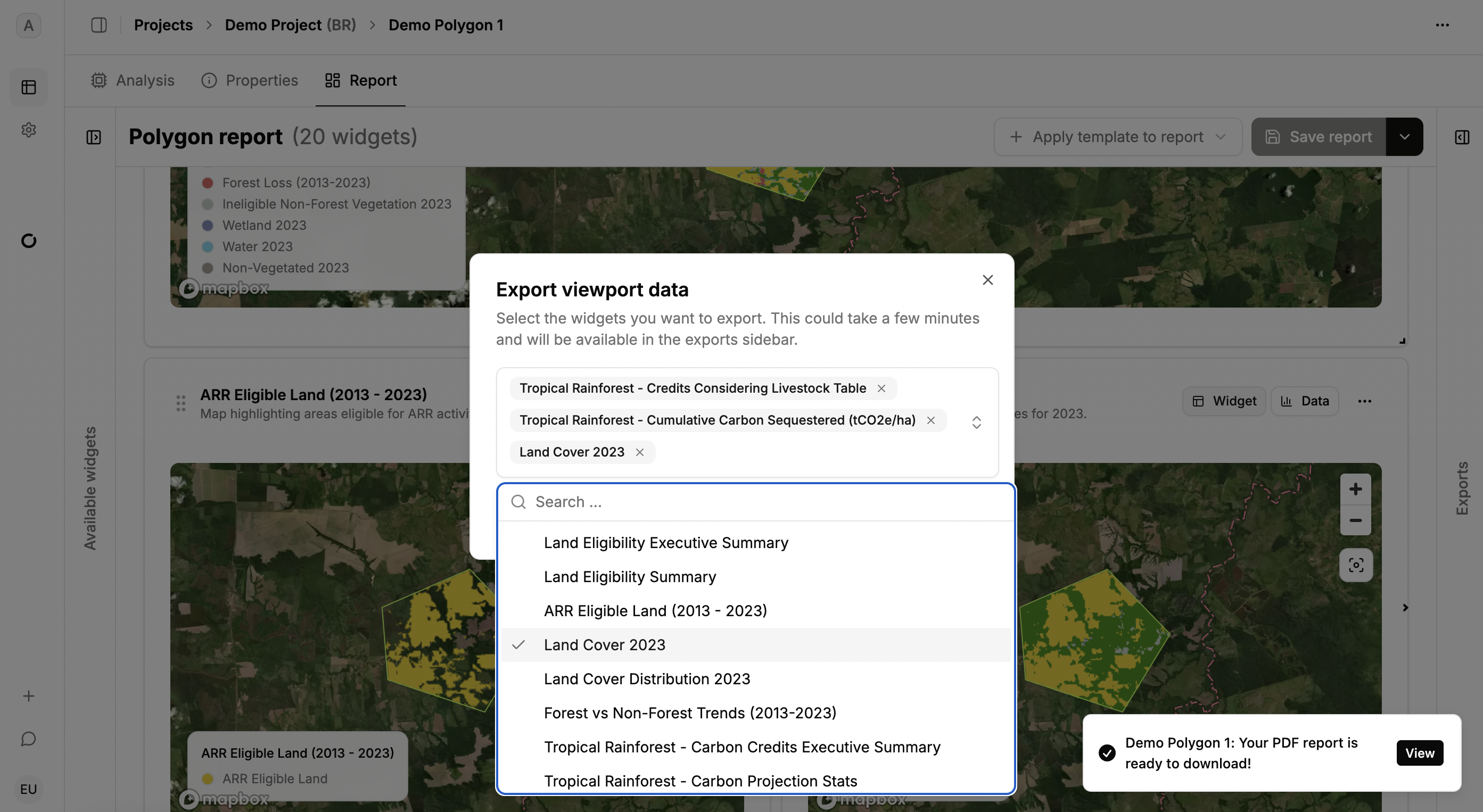The width and height of the screenshot is (1483, 812).
Task: Open the chat bubble icon in sidebar
Action: click(28, 739)
